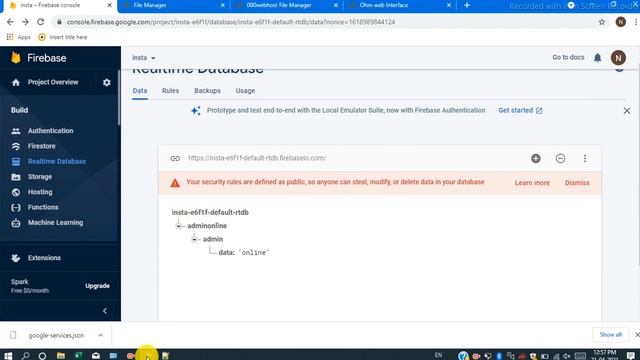The image size is (640, 360).
Task: Click the Machine Learning robot icon
Action: [x=16, y=223]
